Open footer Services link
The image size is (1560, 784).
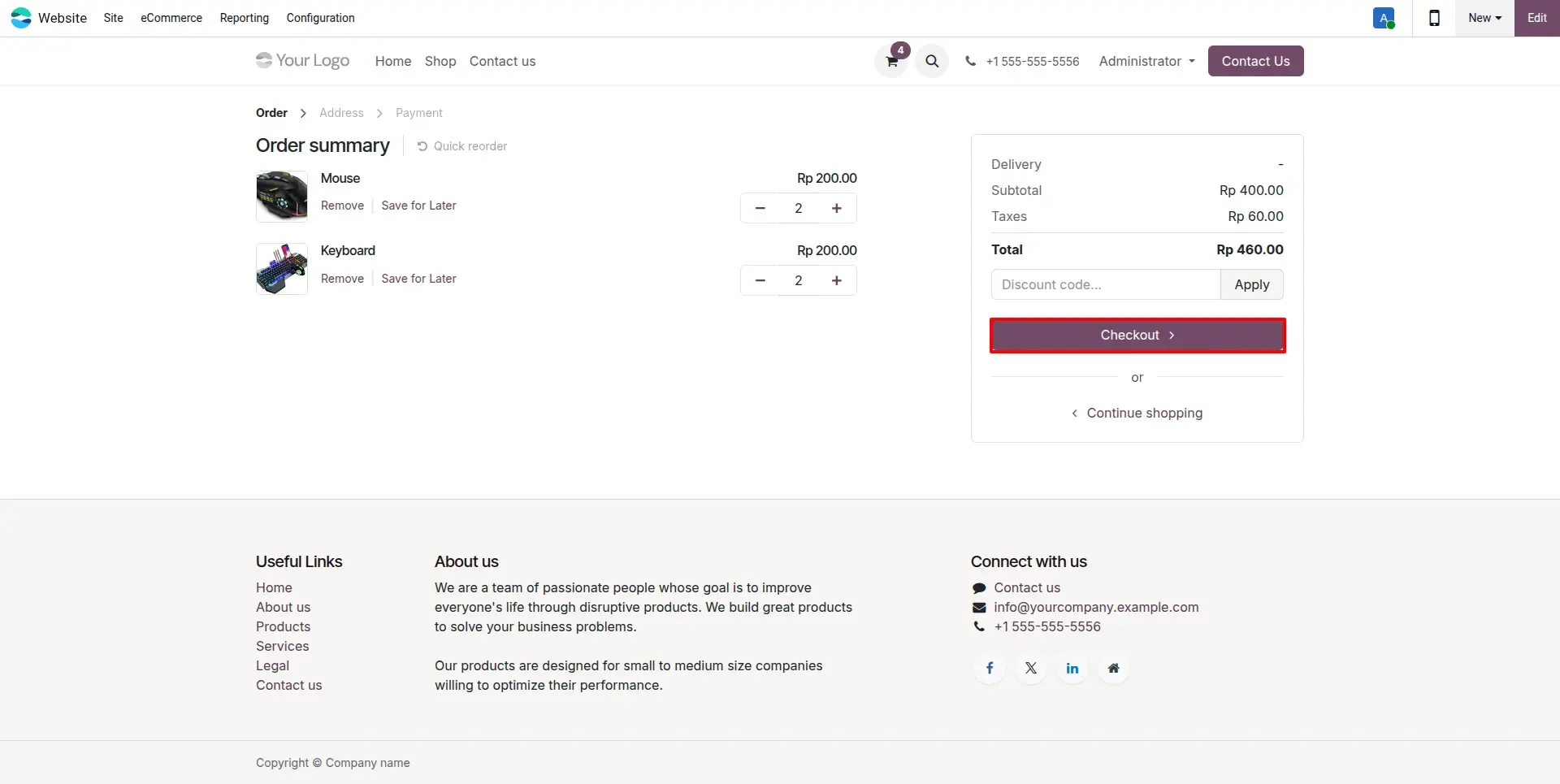(x=282, y=646)
